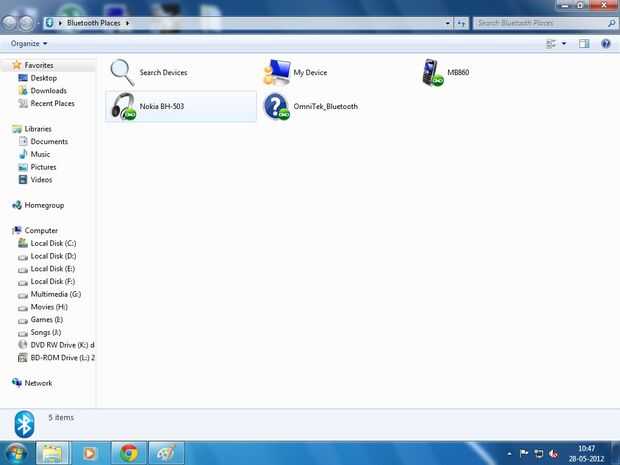
Task: Select Homegroup in the navigation pane
Action: [x=44, y=205]
